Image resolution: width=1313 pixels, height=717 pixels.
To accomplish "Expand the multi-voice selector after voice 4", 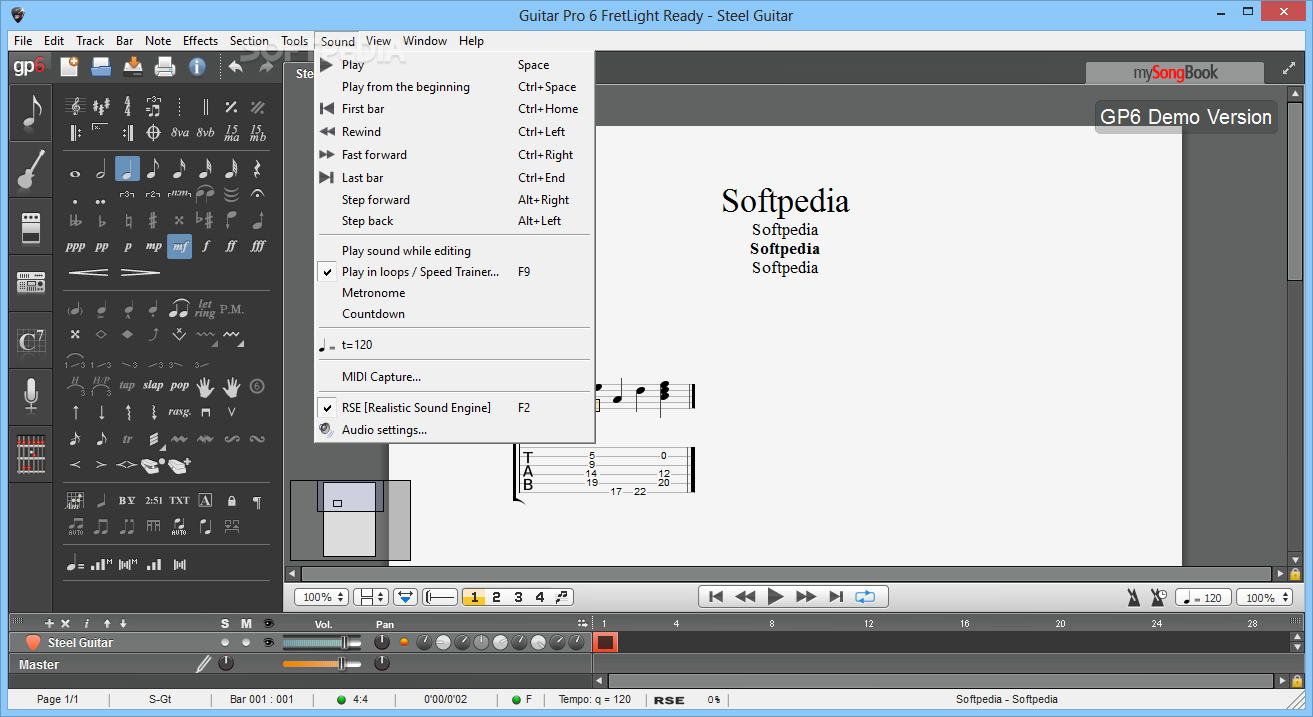I will coord(563,597).
